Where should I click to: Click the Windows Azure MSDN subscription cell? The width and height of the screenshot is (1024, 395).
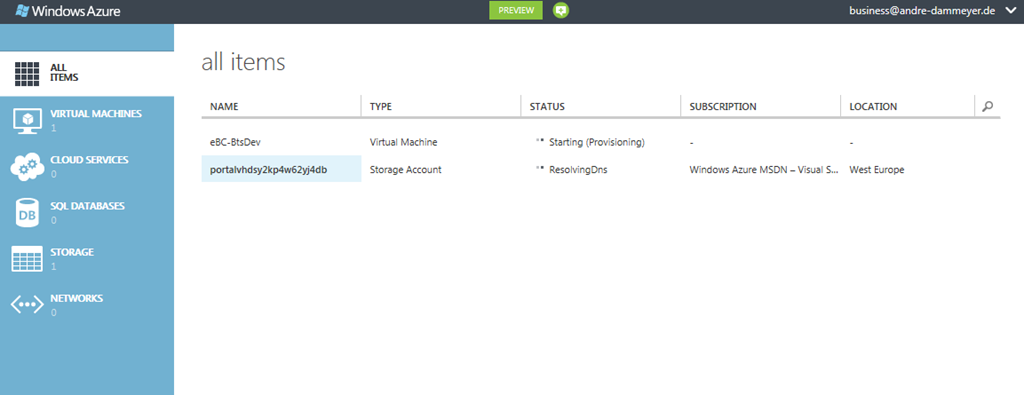[763, 170]
